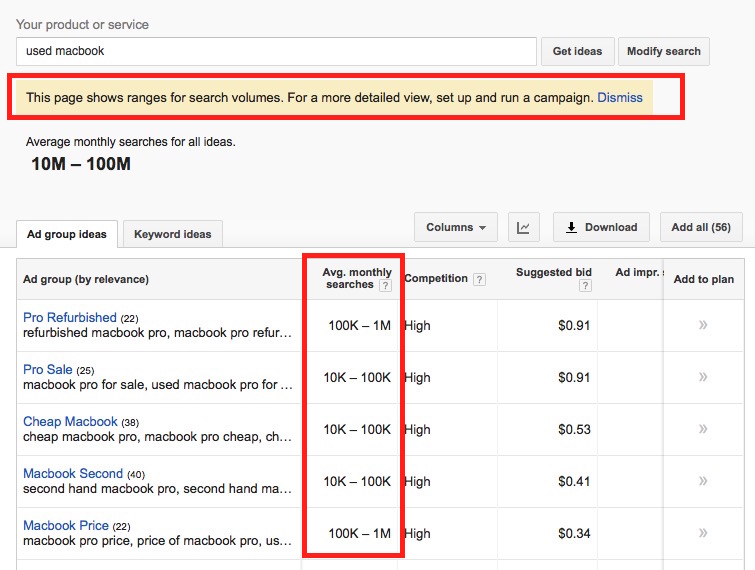Add Macbook Second group to plan arrow
This screenshot has height=570, width=755.
(703, 481)
